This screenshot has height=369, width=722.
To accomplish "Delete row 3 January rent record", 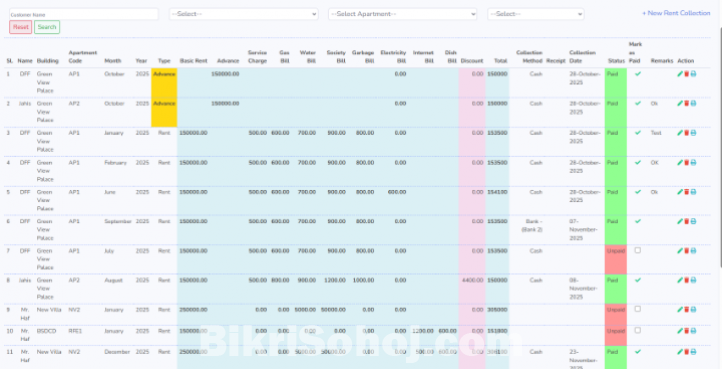I will [x=687, y=133].
